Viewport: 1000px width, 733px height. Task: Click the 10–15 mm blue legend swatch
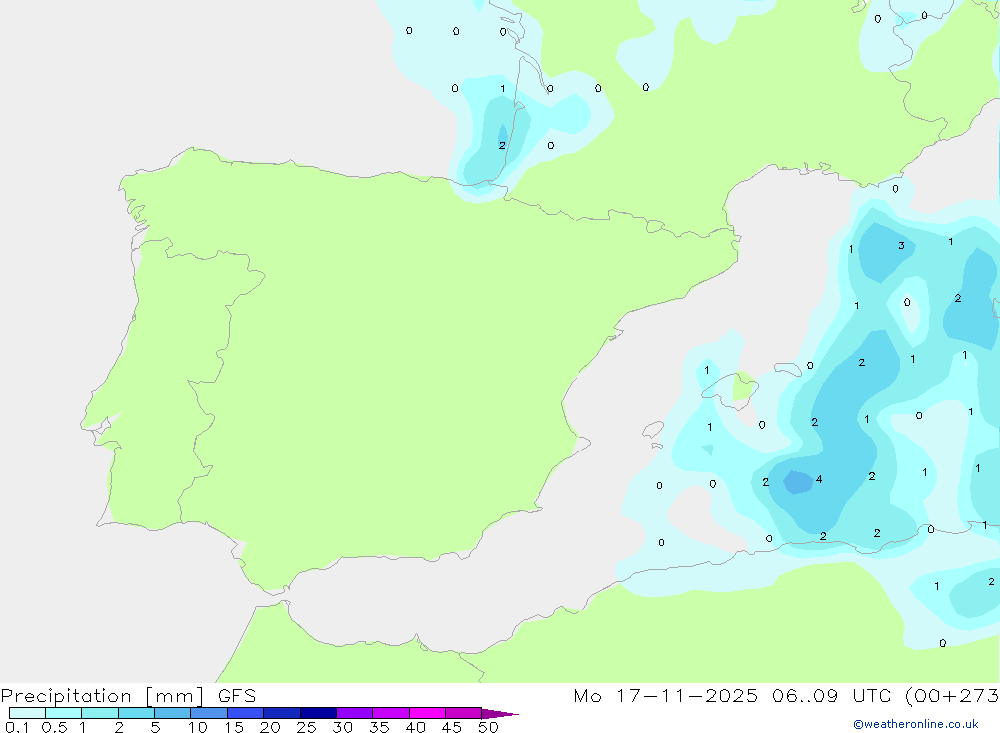click(209, 713)
